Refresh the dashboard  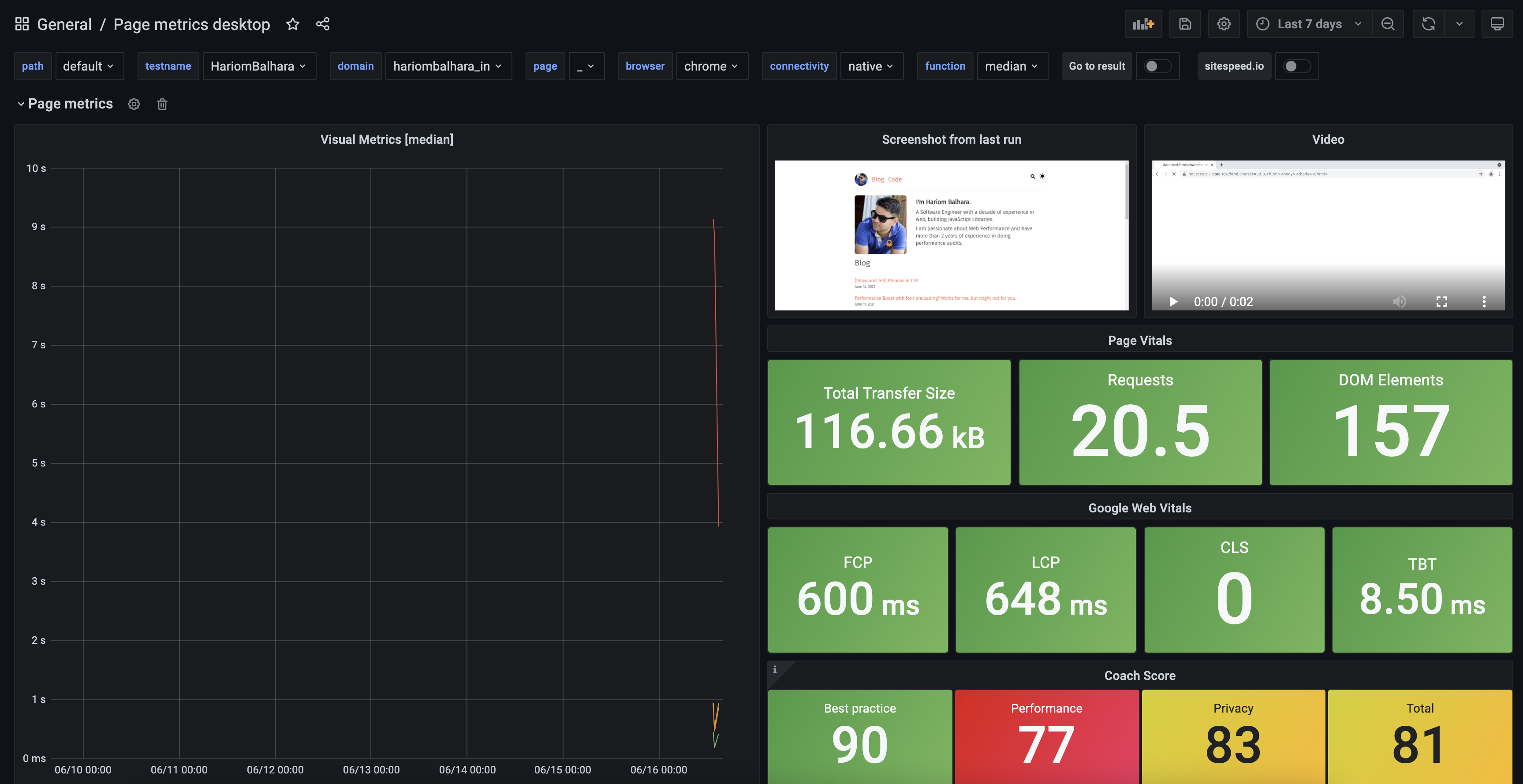(1428, 24)
